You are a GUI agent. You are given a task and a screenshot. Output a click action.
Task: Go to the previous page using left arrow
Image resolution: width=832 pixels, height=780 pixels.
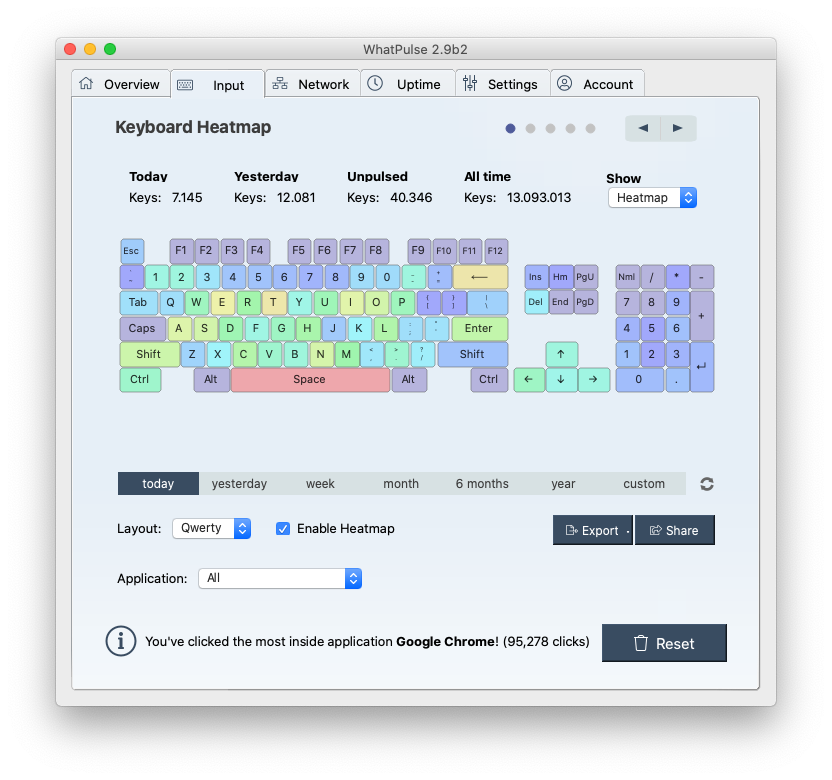click(x=643, y=128)
